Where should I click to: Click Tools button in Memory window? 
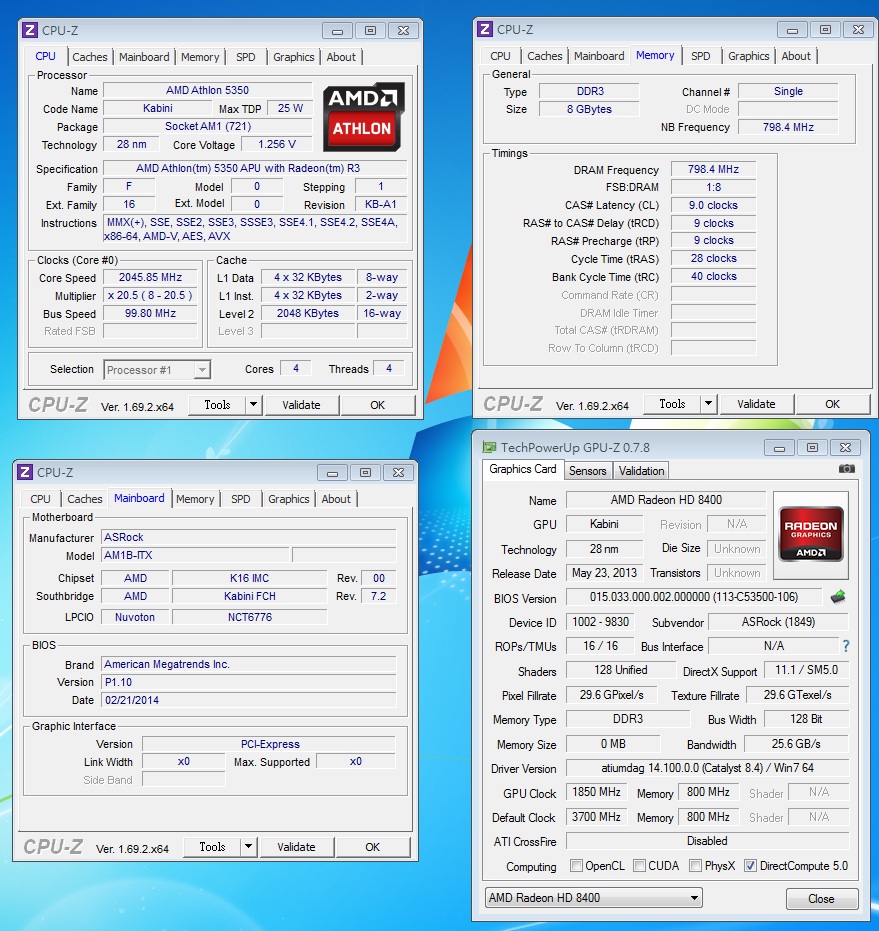point(672,404)
